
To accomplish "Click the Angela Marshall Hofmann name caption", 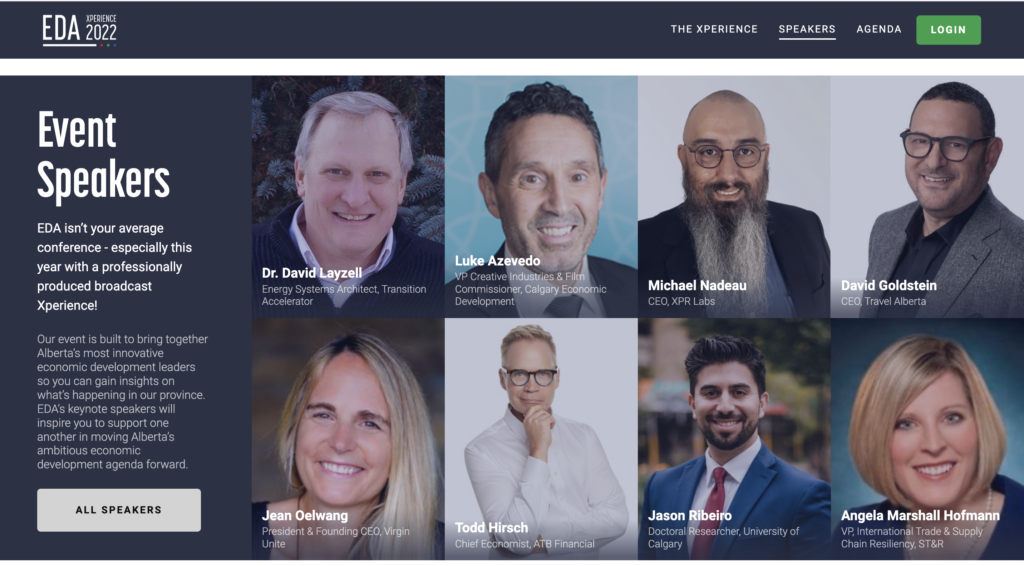I will click(x=920, y=516).
